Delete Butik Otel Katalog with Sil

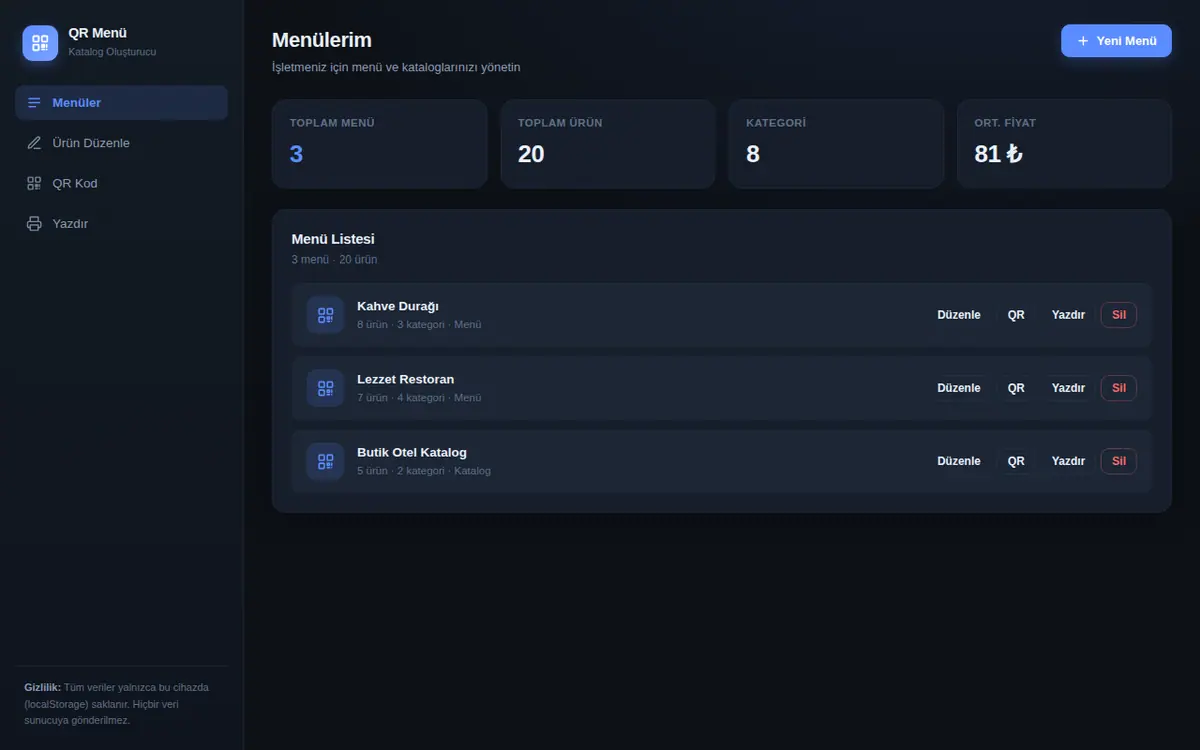pos(1119,461)
